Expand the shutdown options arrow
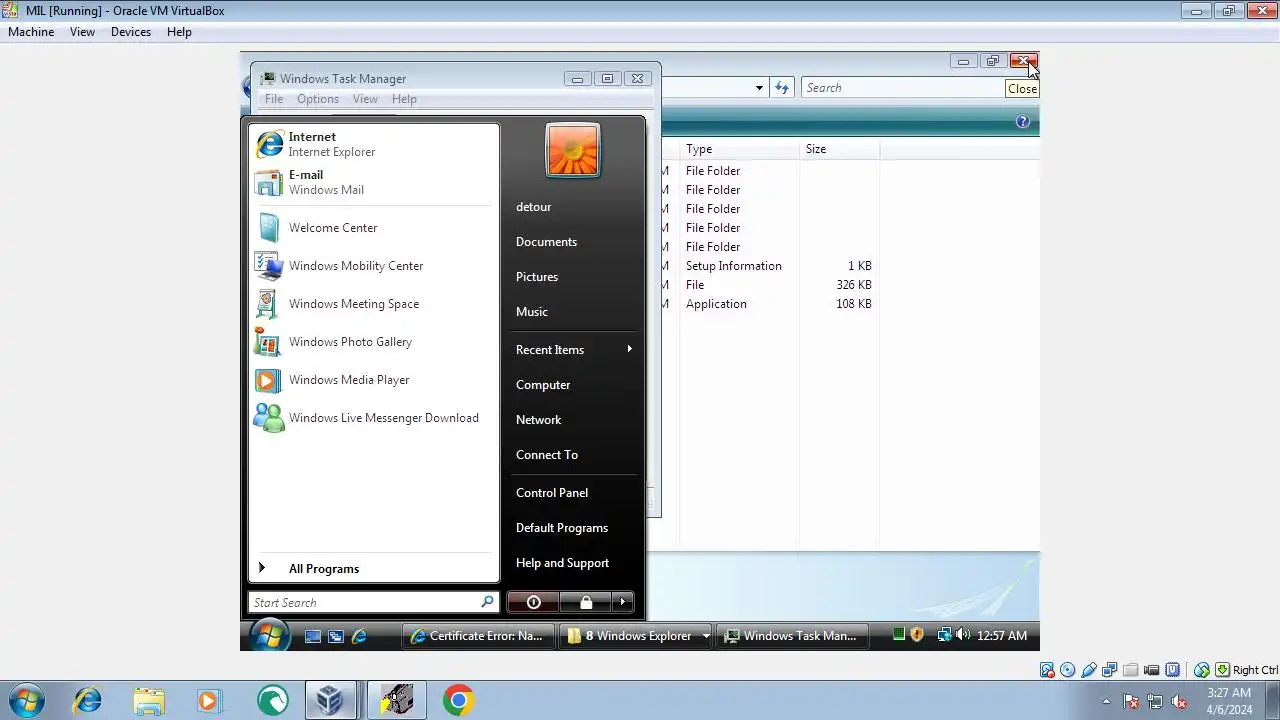Screen dimensions: 1280x720 [623, 602]
